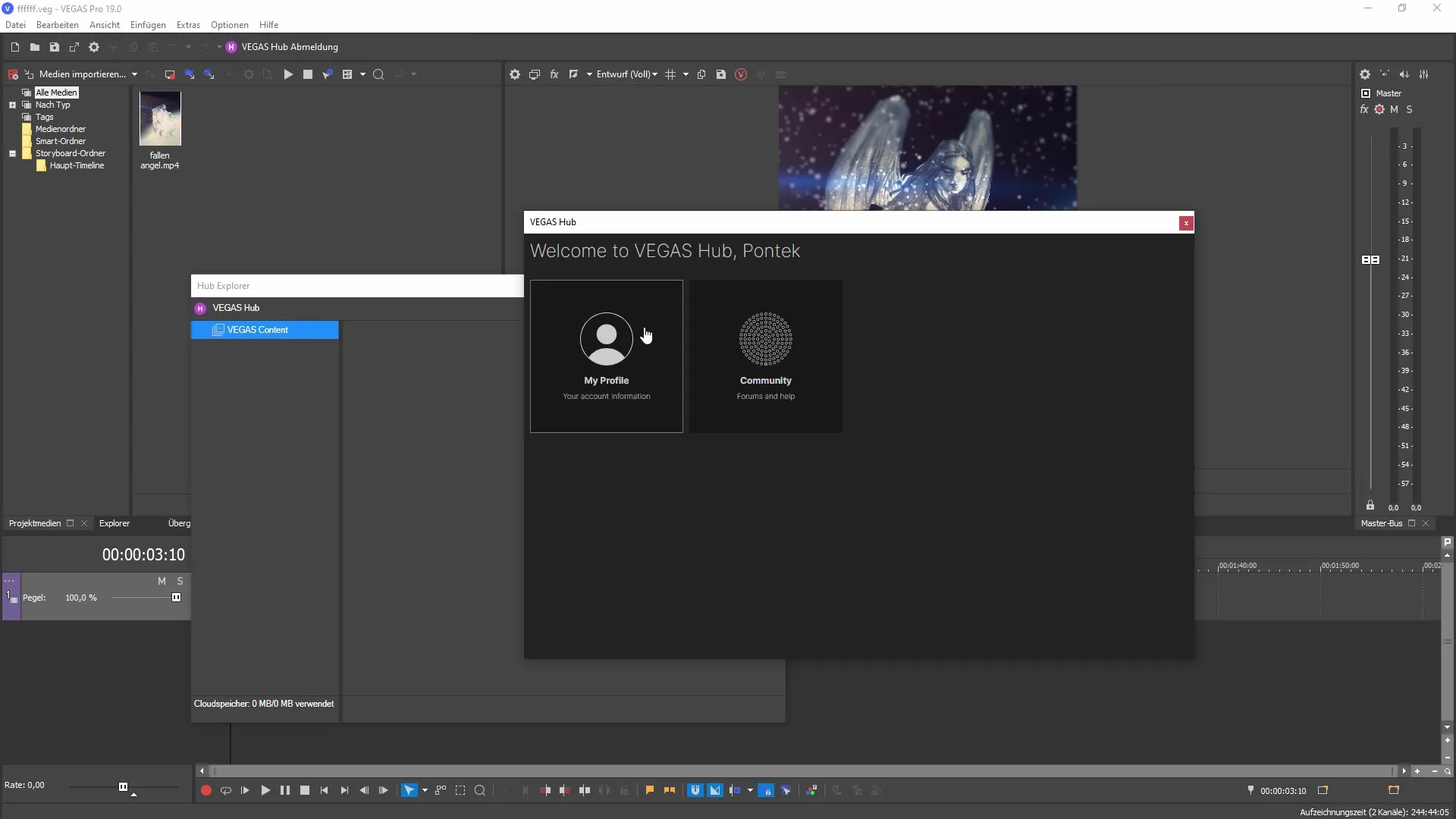This screenshot has width=1456, height=819.
Task: Click the Add Media import icon
Action: pyautogui.click(x=83, y=74)
